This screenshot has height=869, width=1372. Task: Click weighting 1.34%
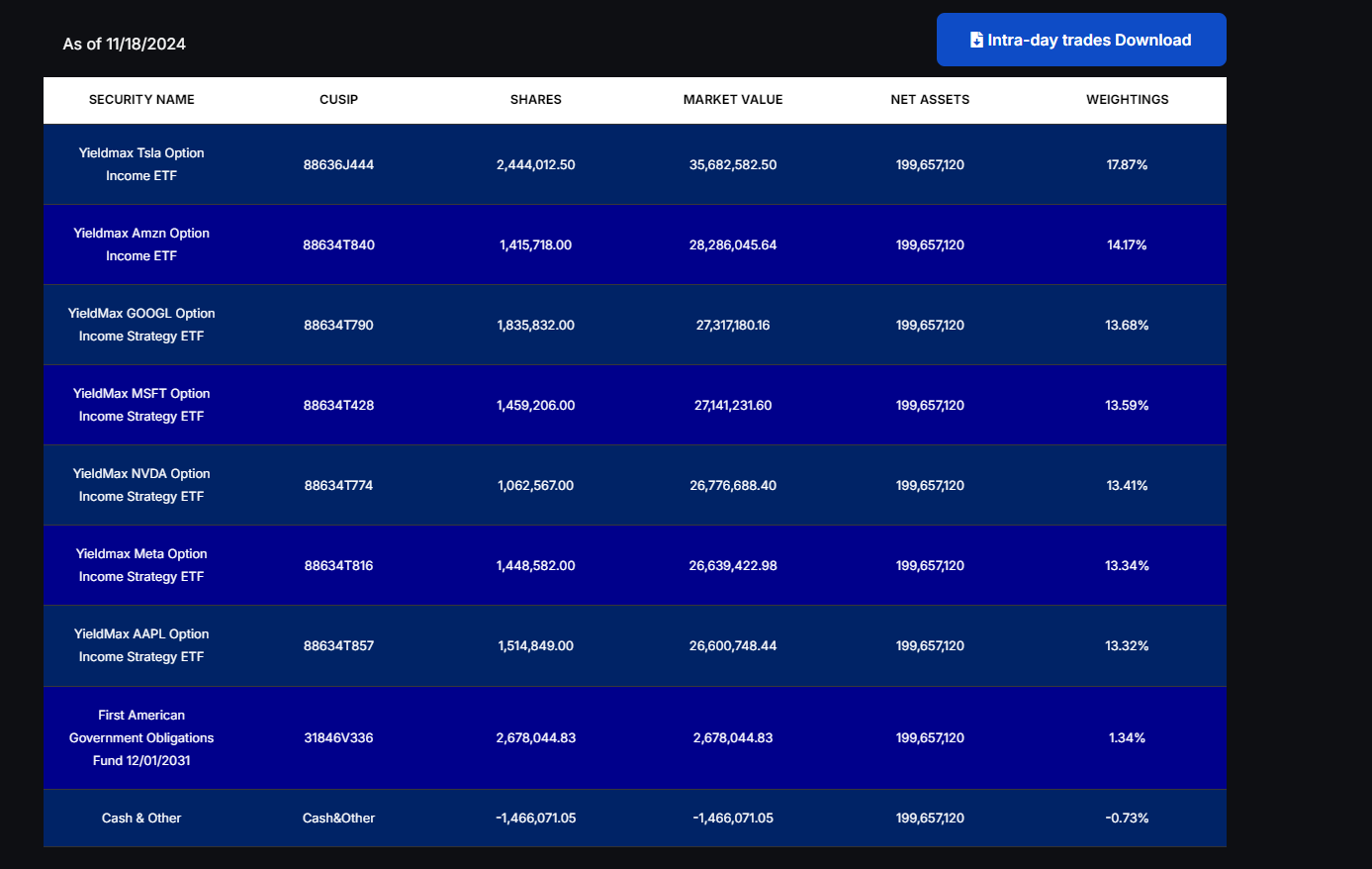point(1127,737)
